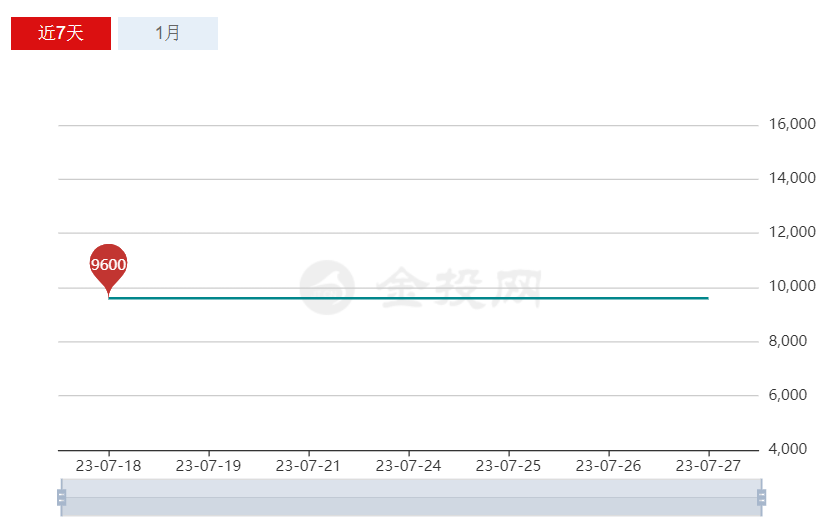
Task: Switch to the 1月 tab
Action: point(168,33)
